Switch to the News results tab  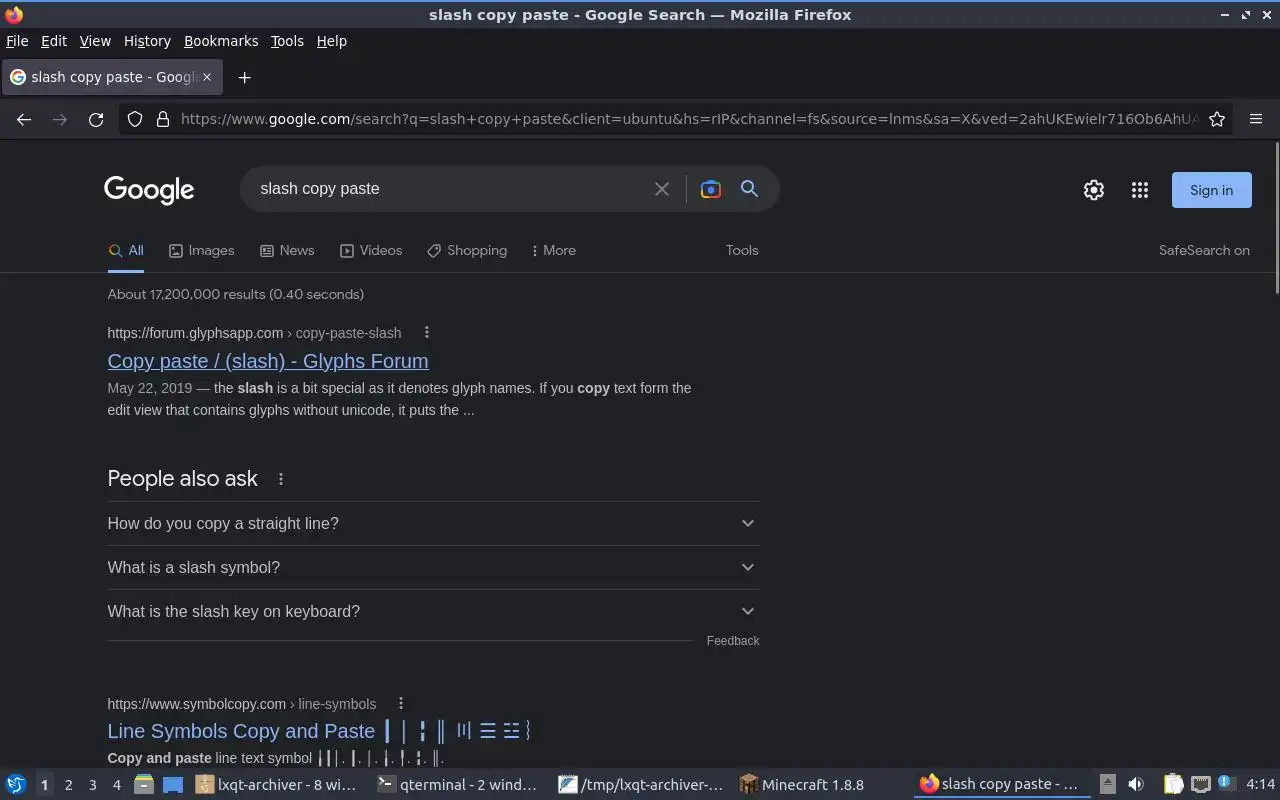(287, 250)
